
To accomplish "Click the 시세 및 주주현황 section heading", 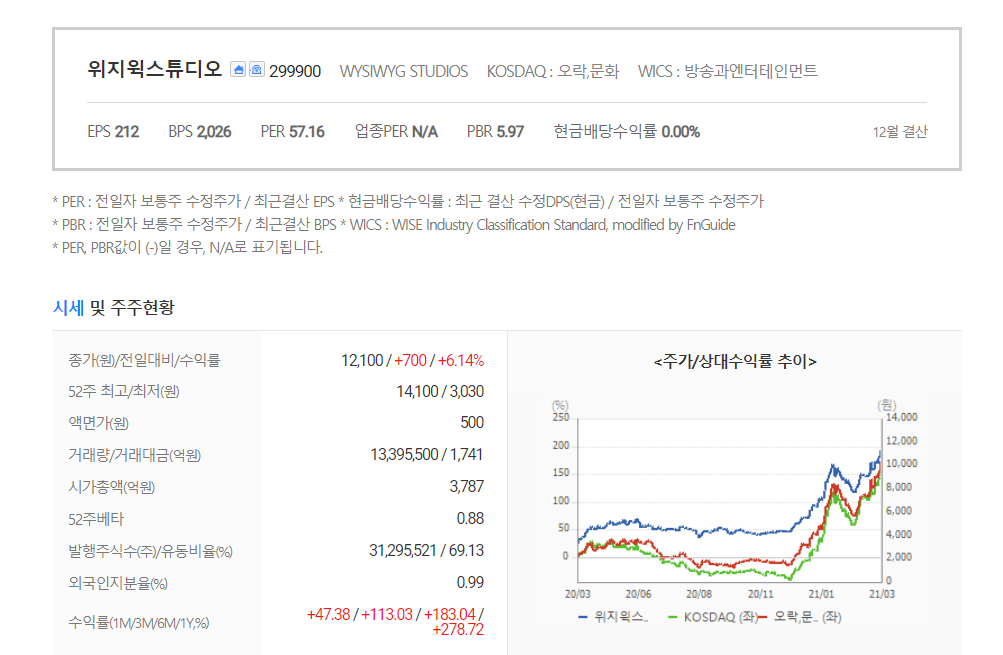I will [x=113, y=308].
